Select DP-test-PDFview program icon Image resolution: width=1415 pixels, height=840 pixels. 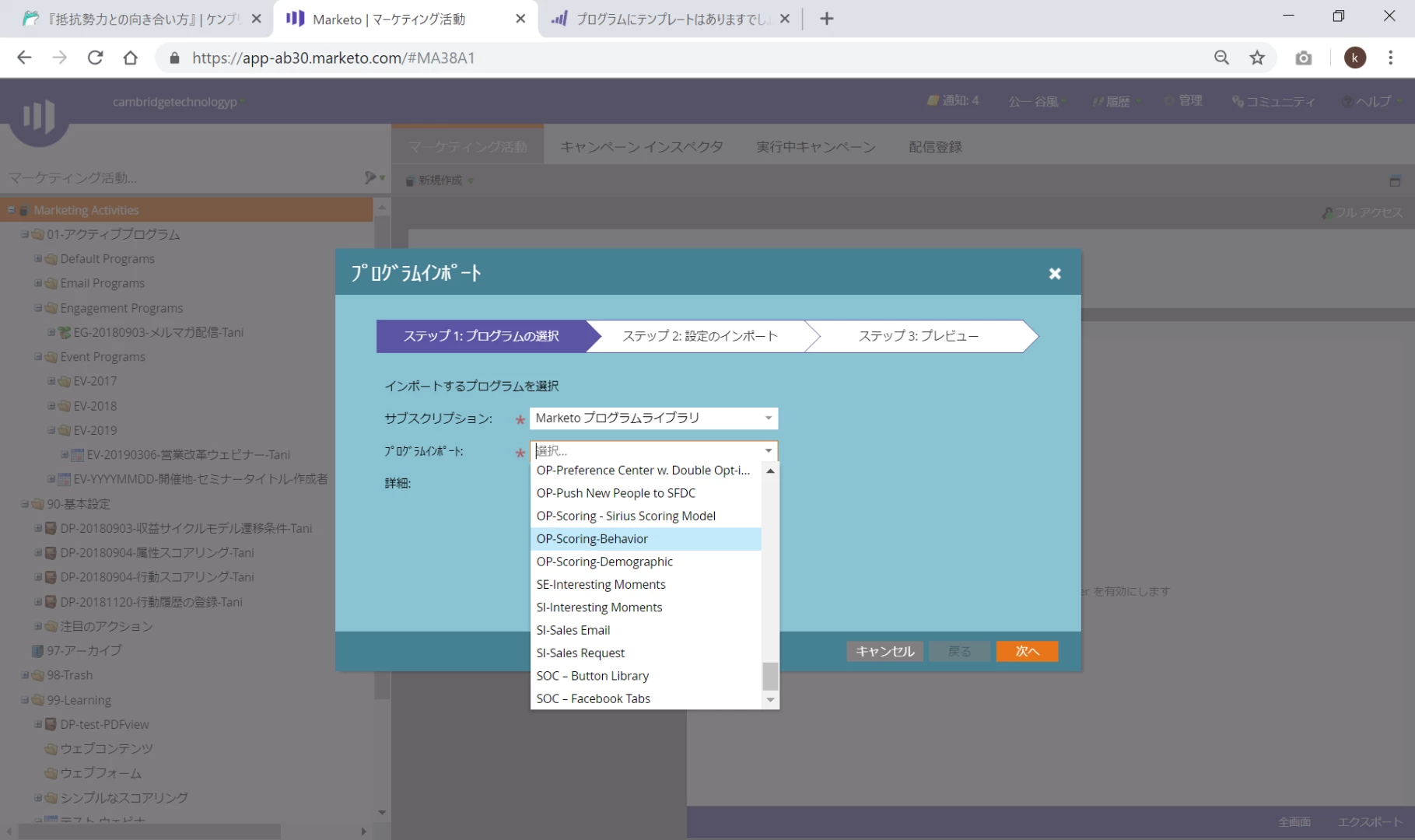coord(51,724)
